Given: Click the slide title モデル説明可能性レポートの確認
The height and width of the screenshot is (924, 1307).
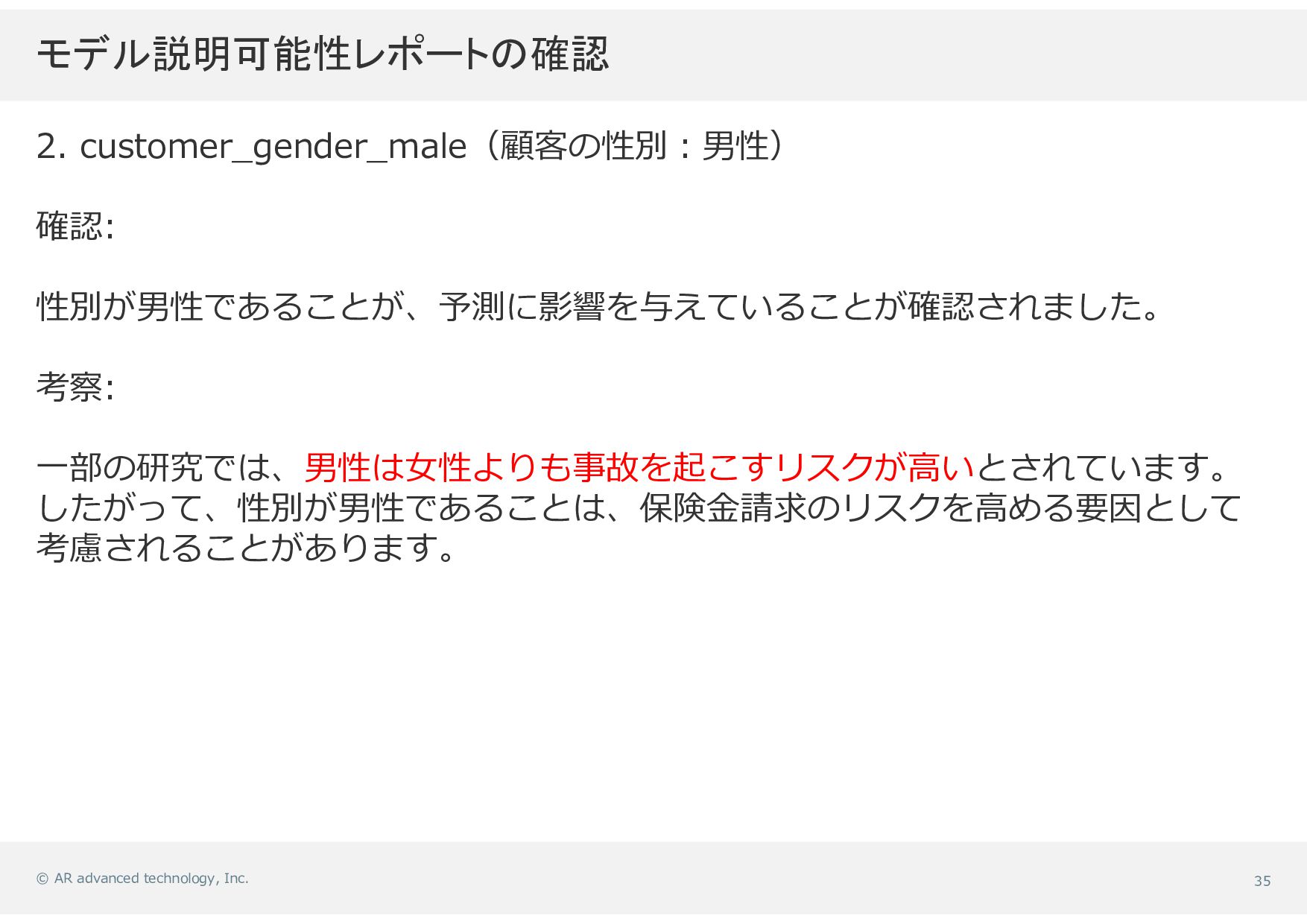Looking at the screenshot, I should [322, 54].
